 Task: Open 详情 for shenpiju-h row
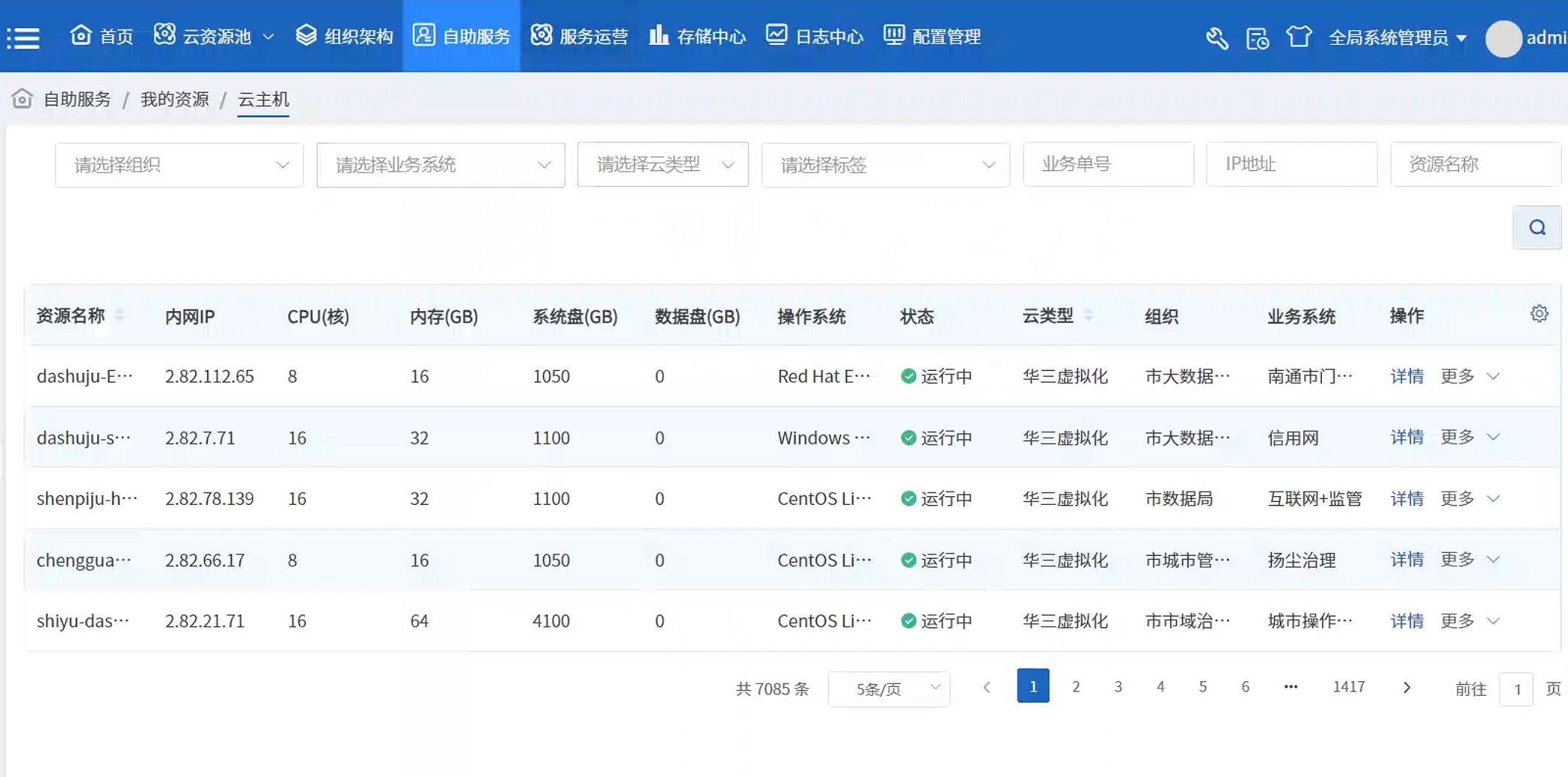click(1407, 498)
